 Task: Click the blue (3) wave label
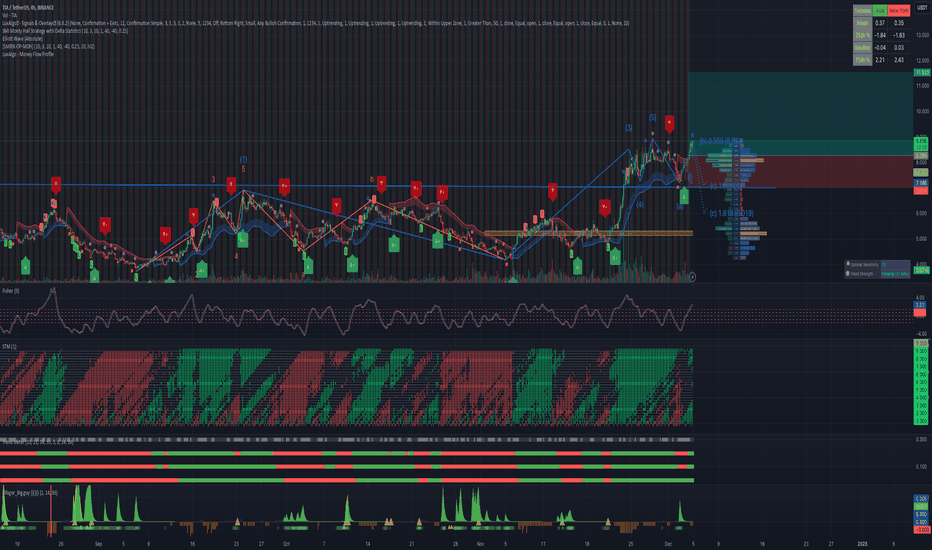(x=629, y=128)
